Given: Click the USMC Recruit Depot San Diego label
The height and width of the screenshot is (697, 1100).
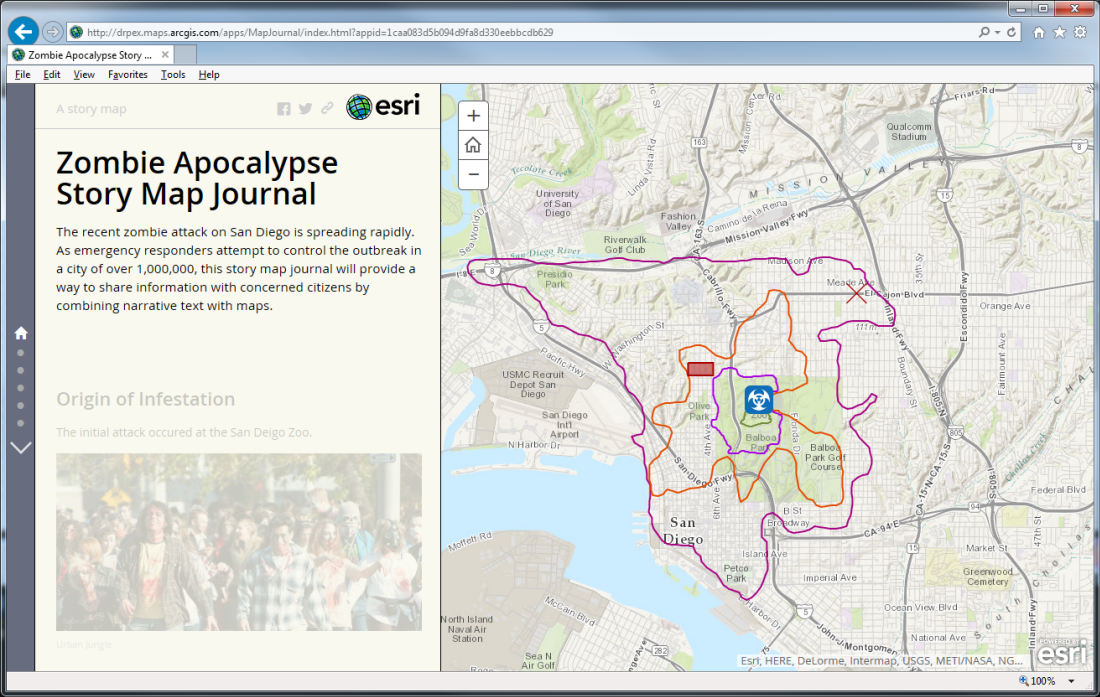Looking at the screenshot, I should (x=532, y=384).
